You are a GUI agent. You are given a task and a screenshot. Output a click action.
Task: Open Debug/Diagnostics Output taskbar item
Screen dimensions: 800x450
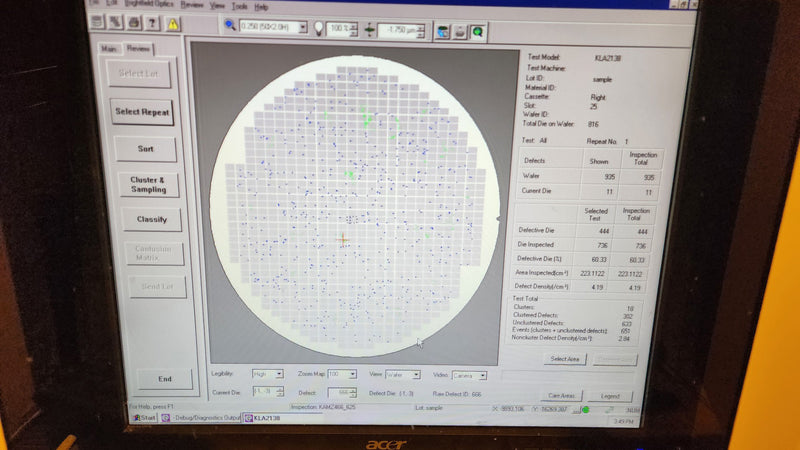(201, 418)
